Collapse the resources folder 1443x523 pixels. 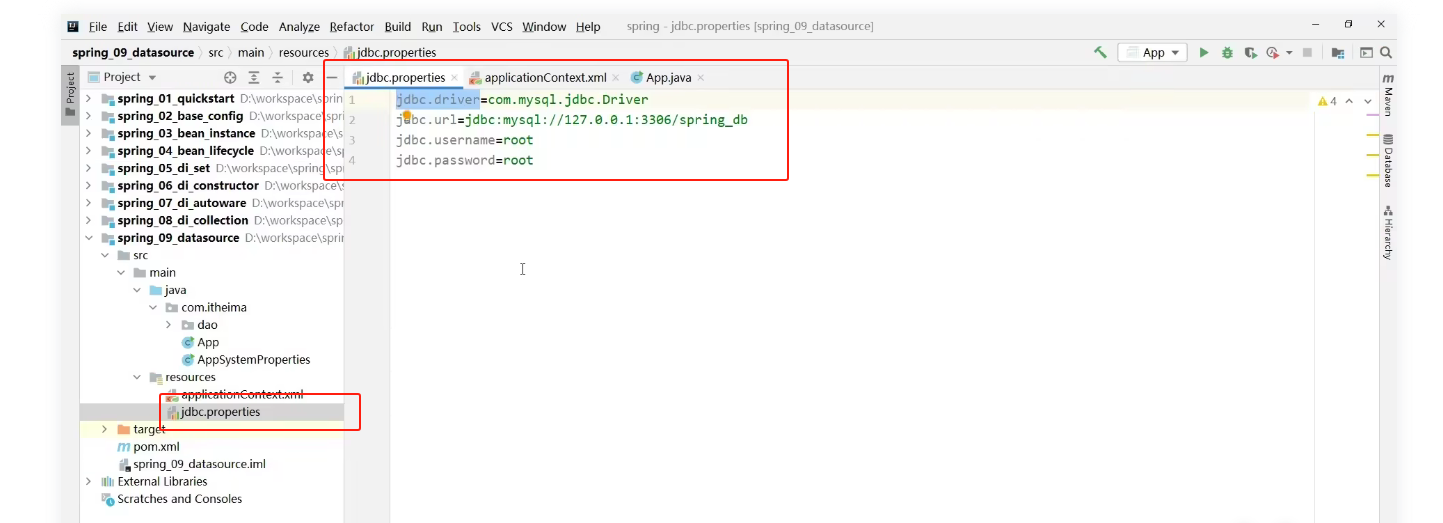click(x=137, y=377)
